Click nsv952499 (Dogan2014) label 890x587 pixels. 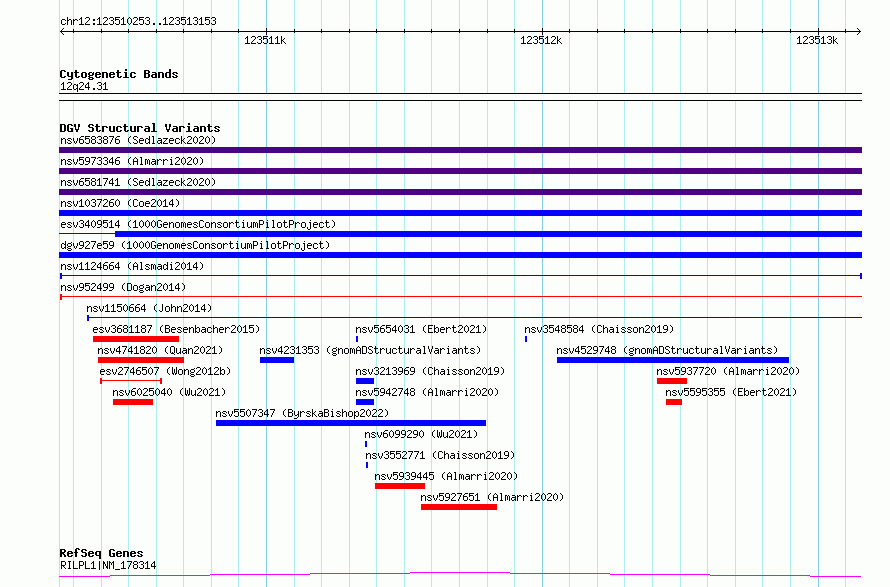tap(123, 287)
